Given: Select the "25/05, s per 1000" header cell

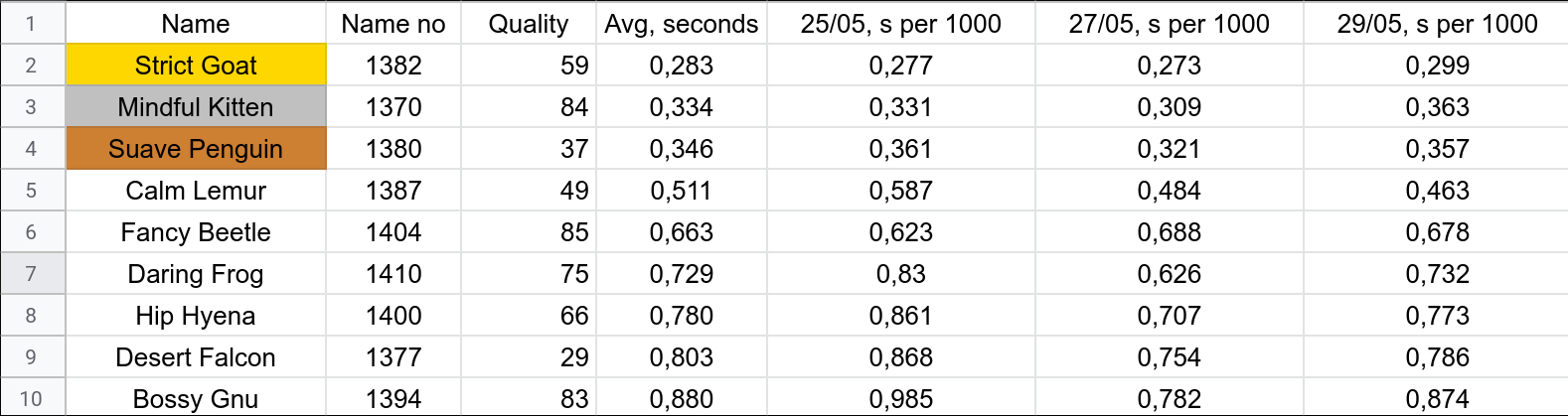Looking at the screenshot, I should tap(900, 24).
